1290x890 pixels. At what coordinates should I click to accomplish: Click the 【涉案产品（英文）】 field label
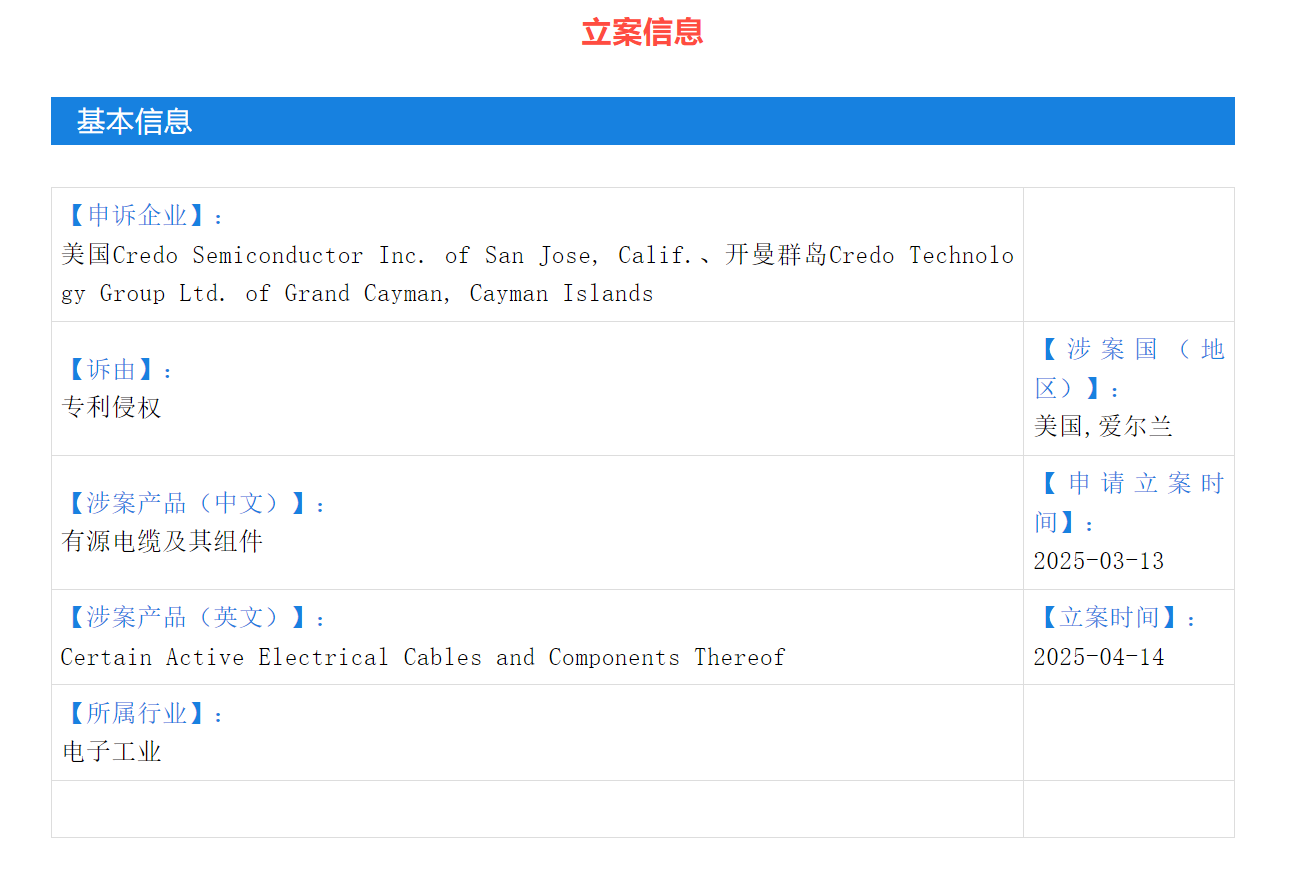click(x=193, y=618)
